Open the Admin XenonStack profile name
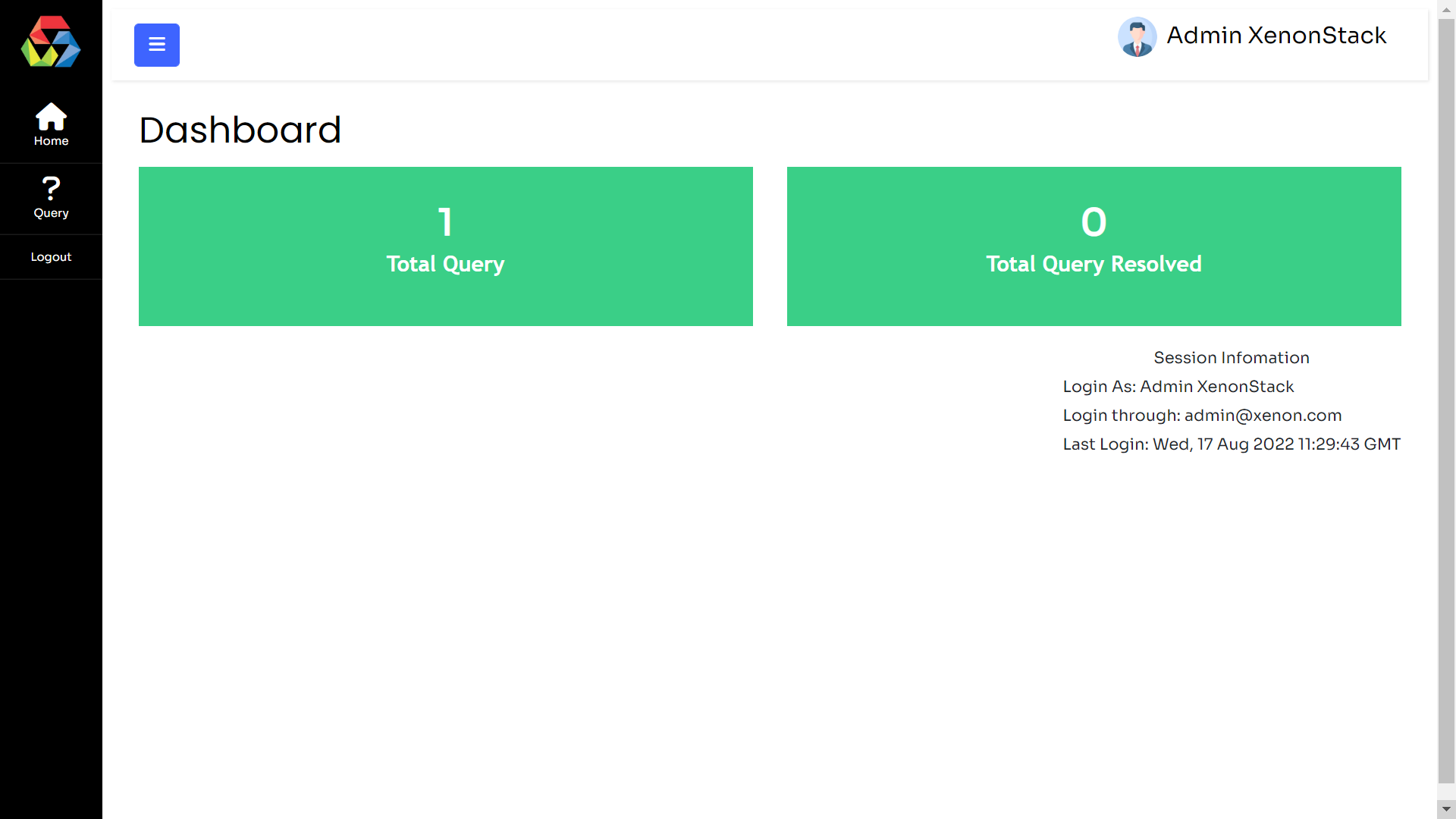 (1276, 35)
